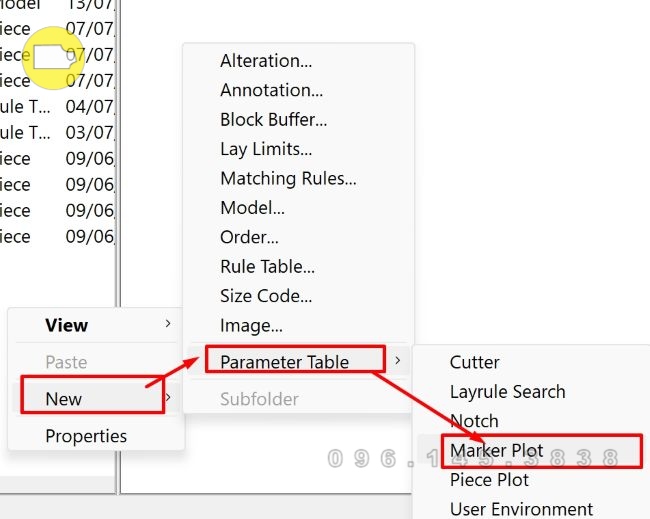Select New in context menu
Screen dimensions: 650x519
click(x=64, y=399)
